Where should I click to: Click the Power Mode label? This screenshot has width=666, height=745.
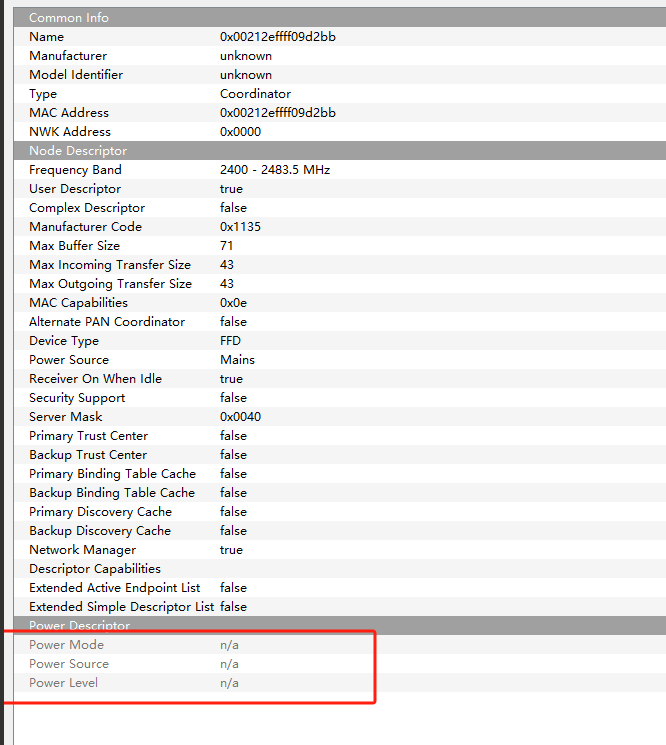66,645
